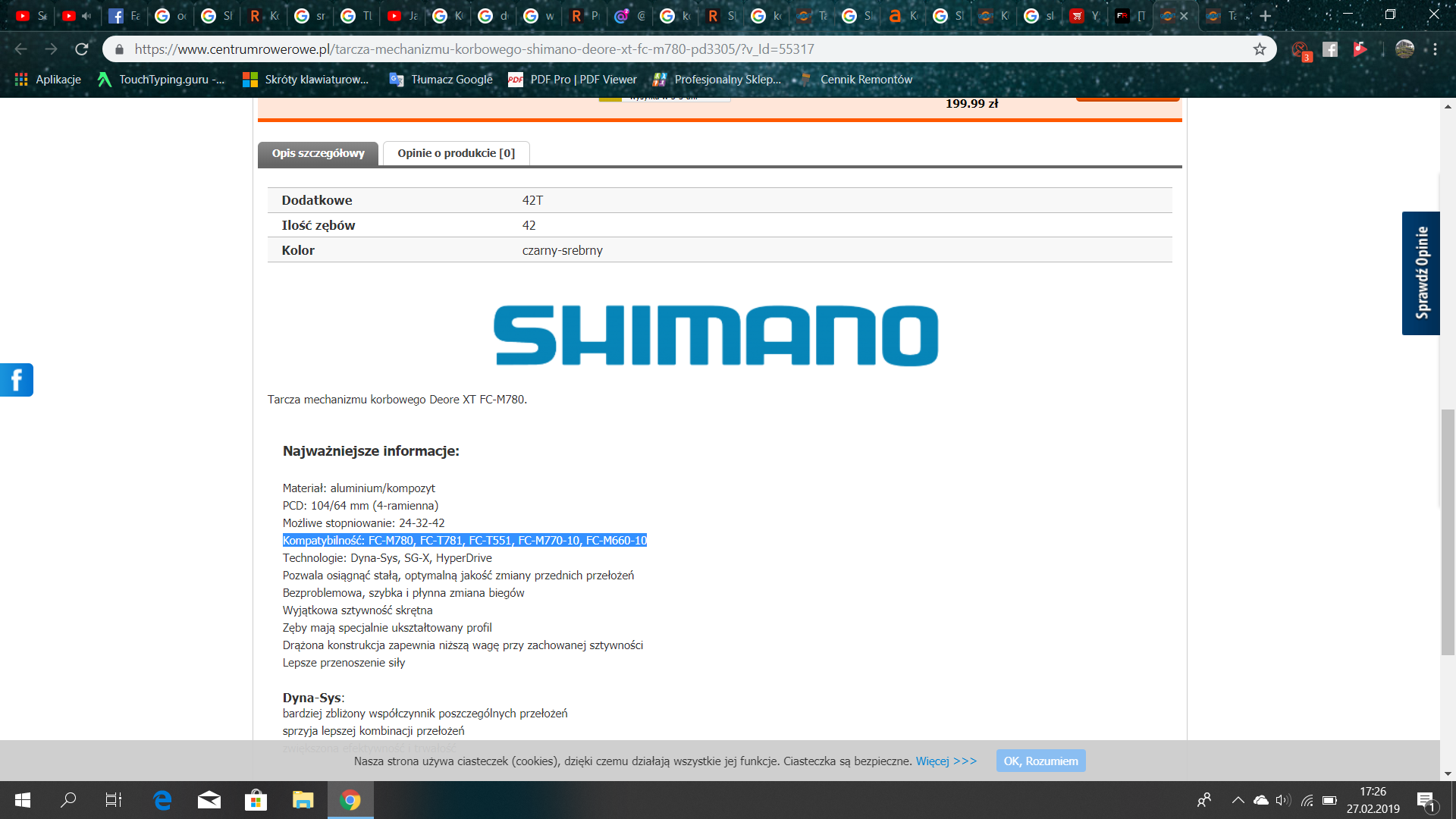Switch to the FR tab
Image resolution: width=1456 pixels, height=819 pixels.
1130,16
